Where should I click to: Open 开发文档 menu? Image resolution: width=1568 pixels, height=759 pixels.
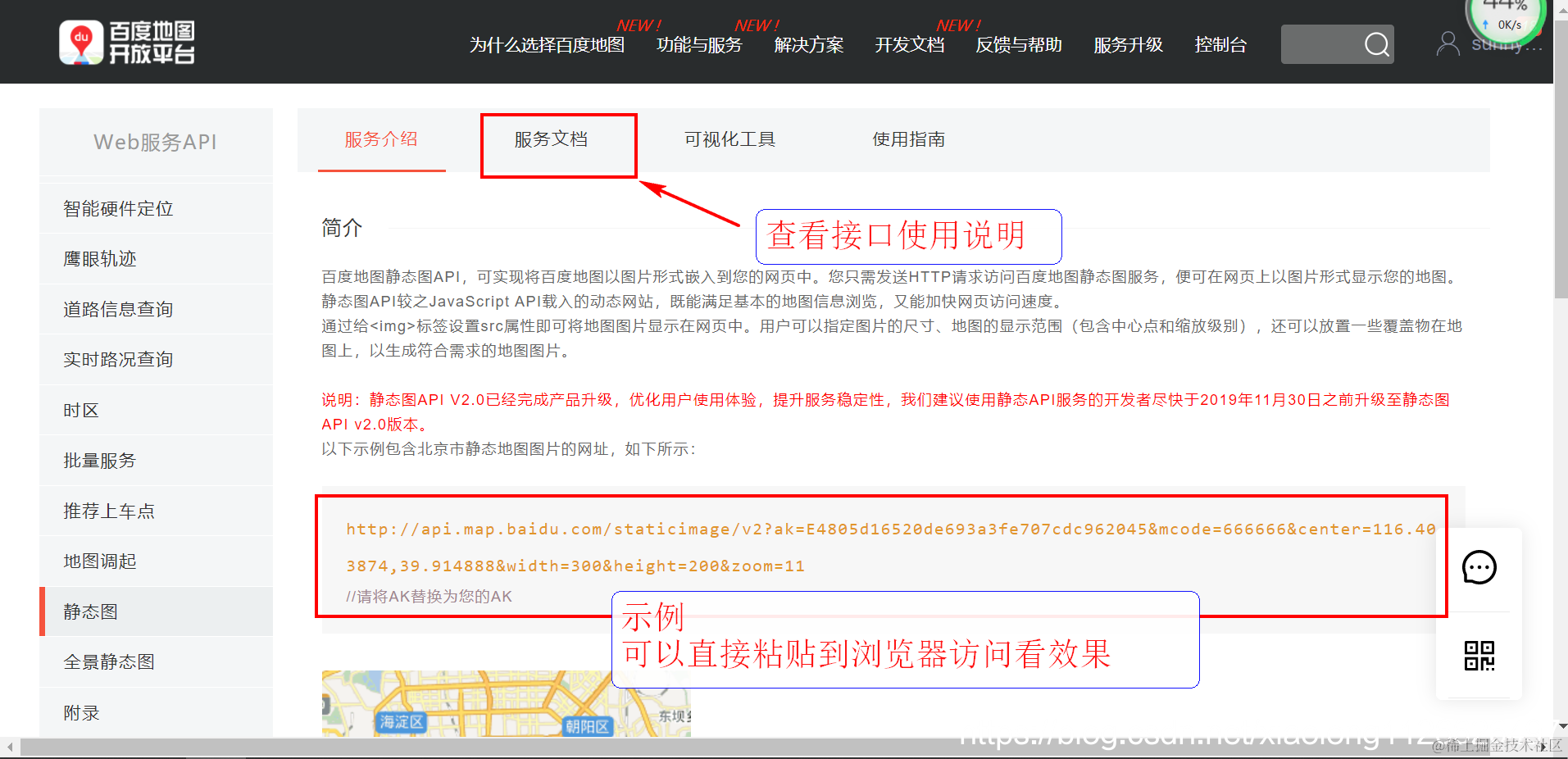point(910,45)
